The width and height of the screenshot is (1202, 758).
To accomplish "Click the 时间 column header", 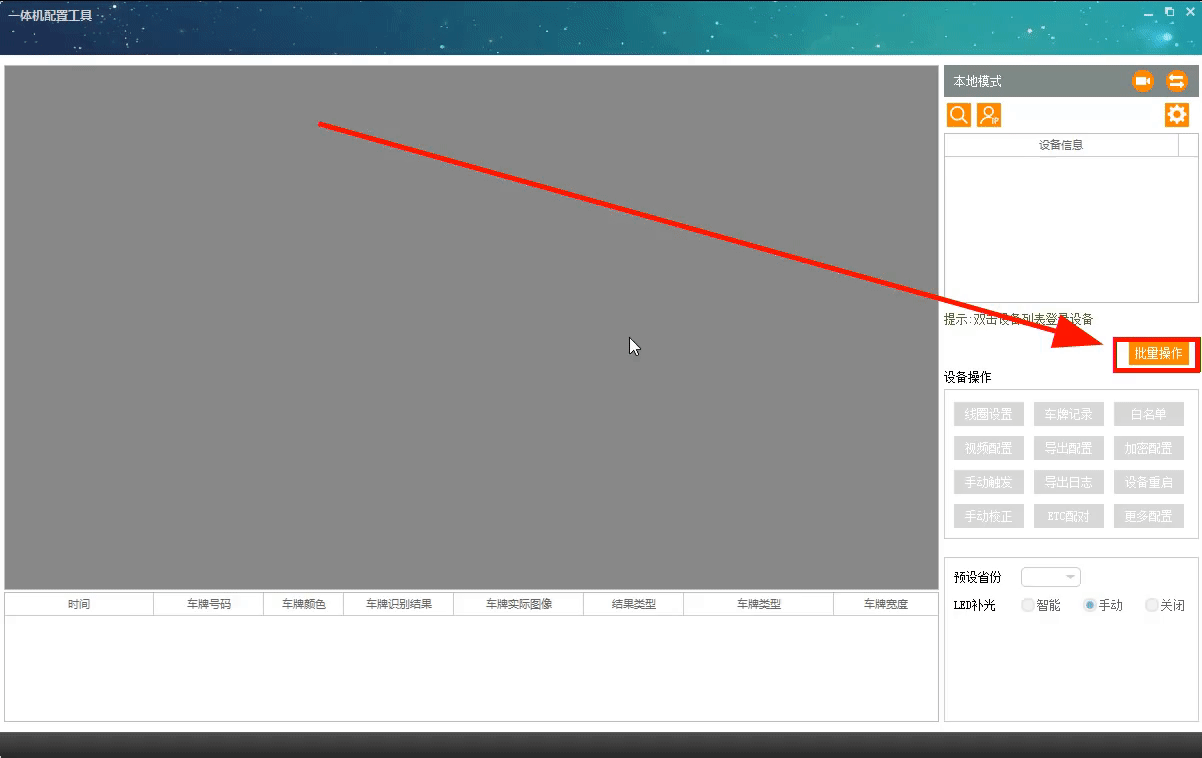I will pyautogui.click(x=79, y=604).
